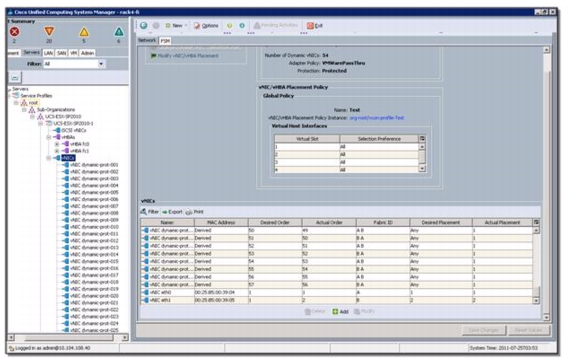Sort vNICs table by MAC Address

pos(221,223)
